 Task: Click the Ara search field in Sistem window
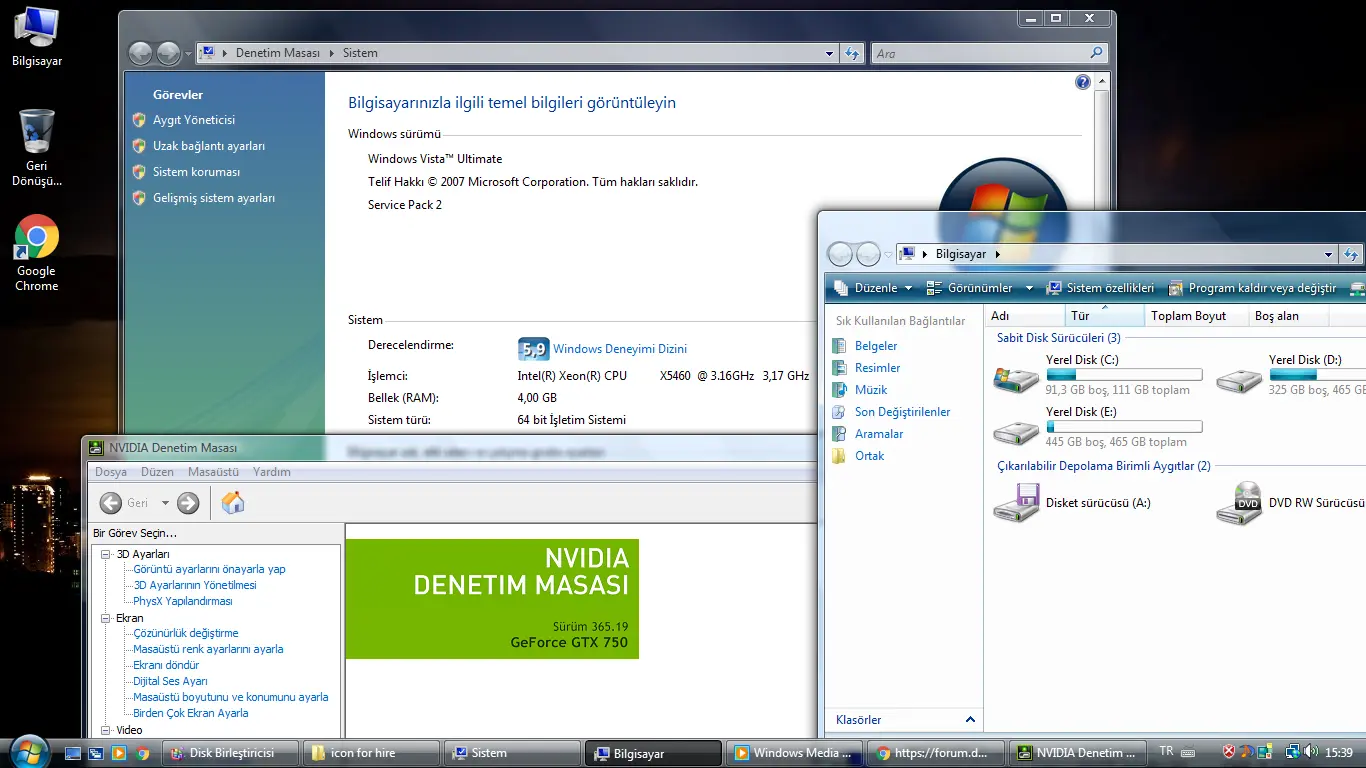pos(980,54)
